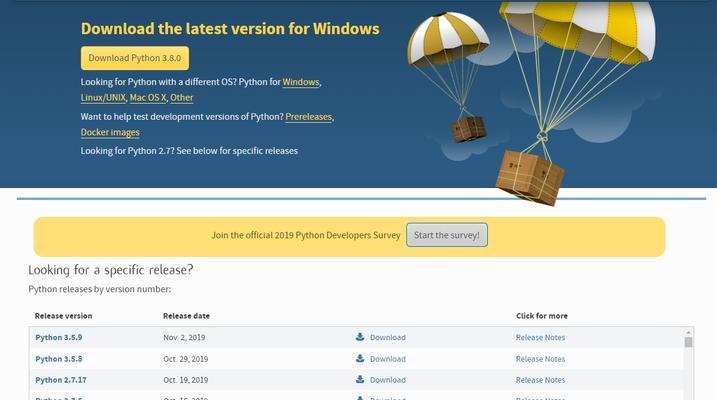Click the Looking for Python 2.7? text
This screenshot has width=717, height=400.
[189, 151]
